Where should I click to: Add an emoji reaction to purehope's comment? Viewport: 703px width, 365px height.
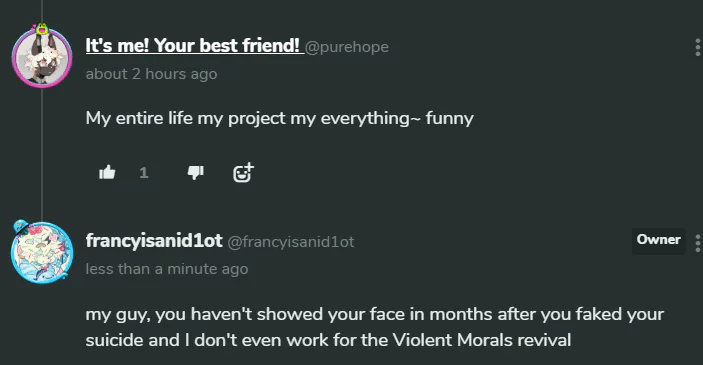pos(243,172)
